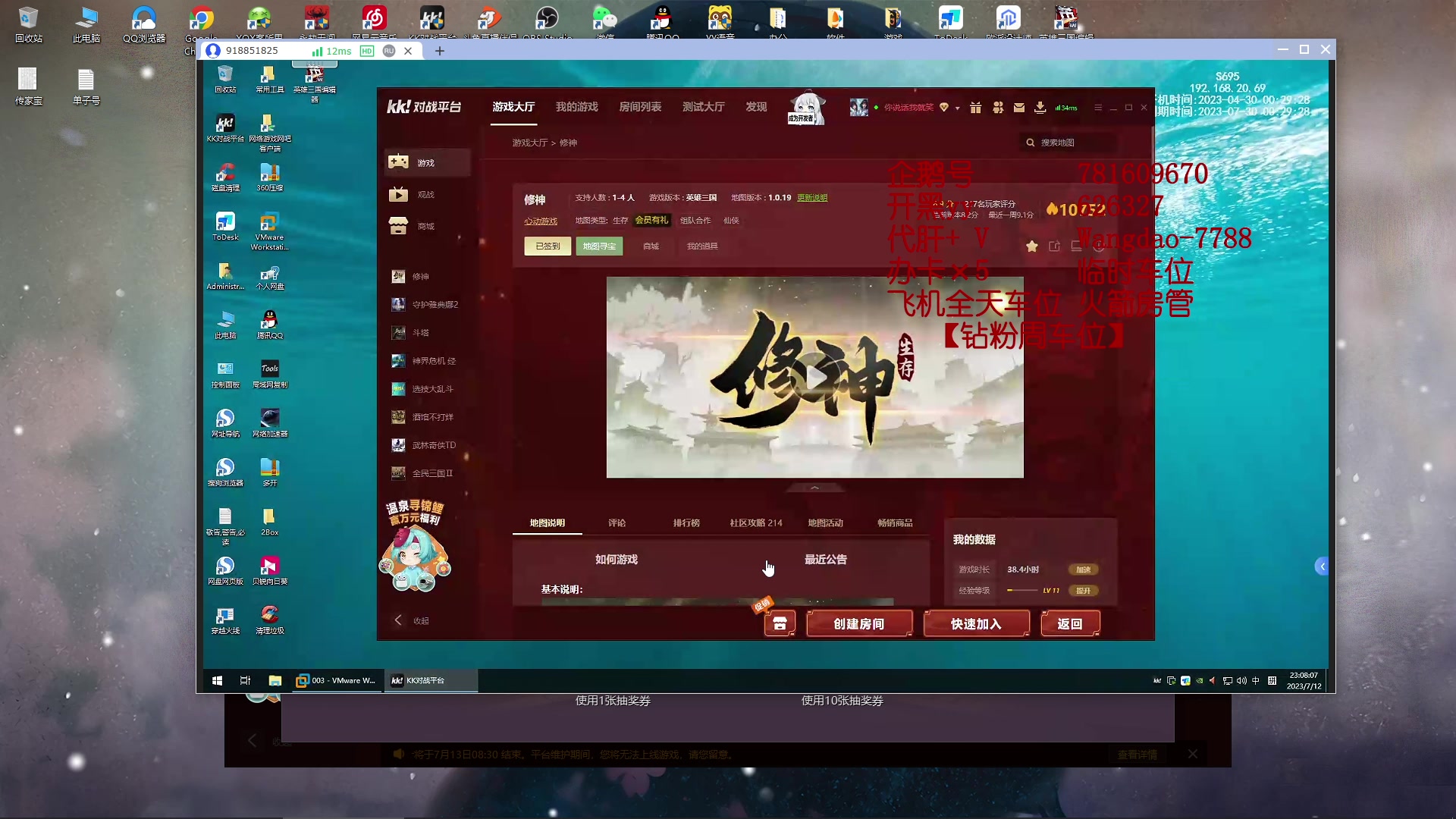Open OBS Studio icon on host desktop
The width and height of the screenshot is (1456, 819).
(x=547, y=23)
